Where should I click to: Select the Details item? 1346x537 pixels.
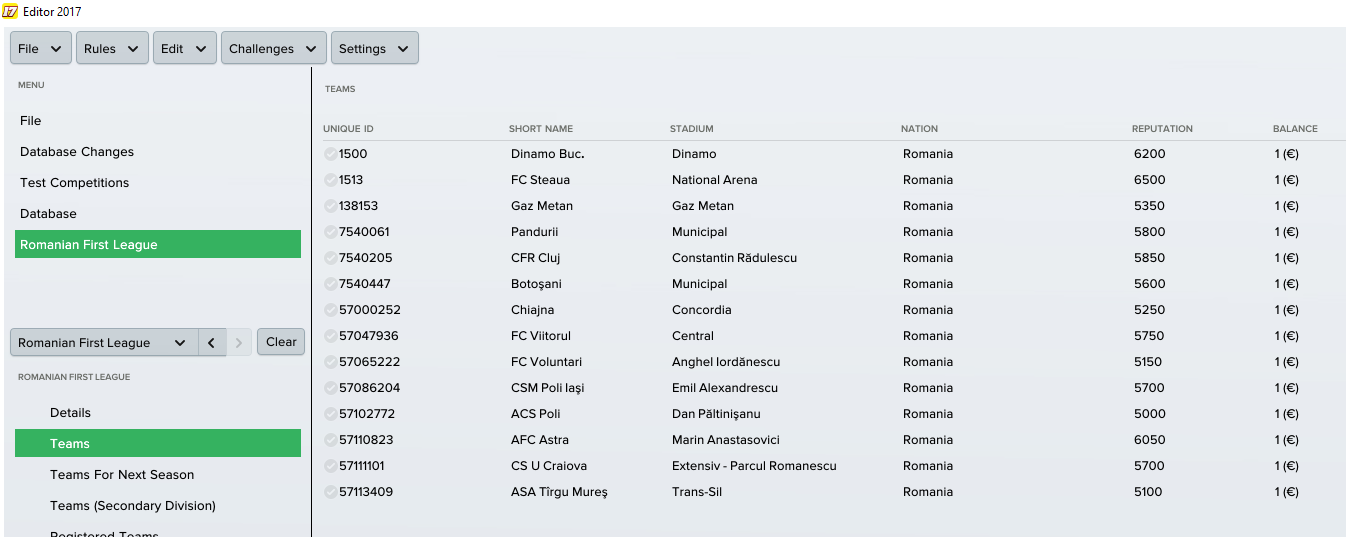(x=70, y=413)
